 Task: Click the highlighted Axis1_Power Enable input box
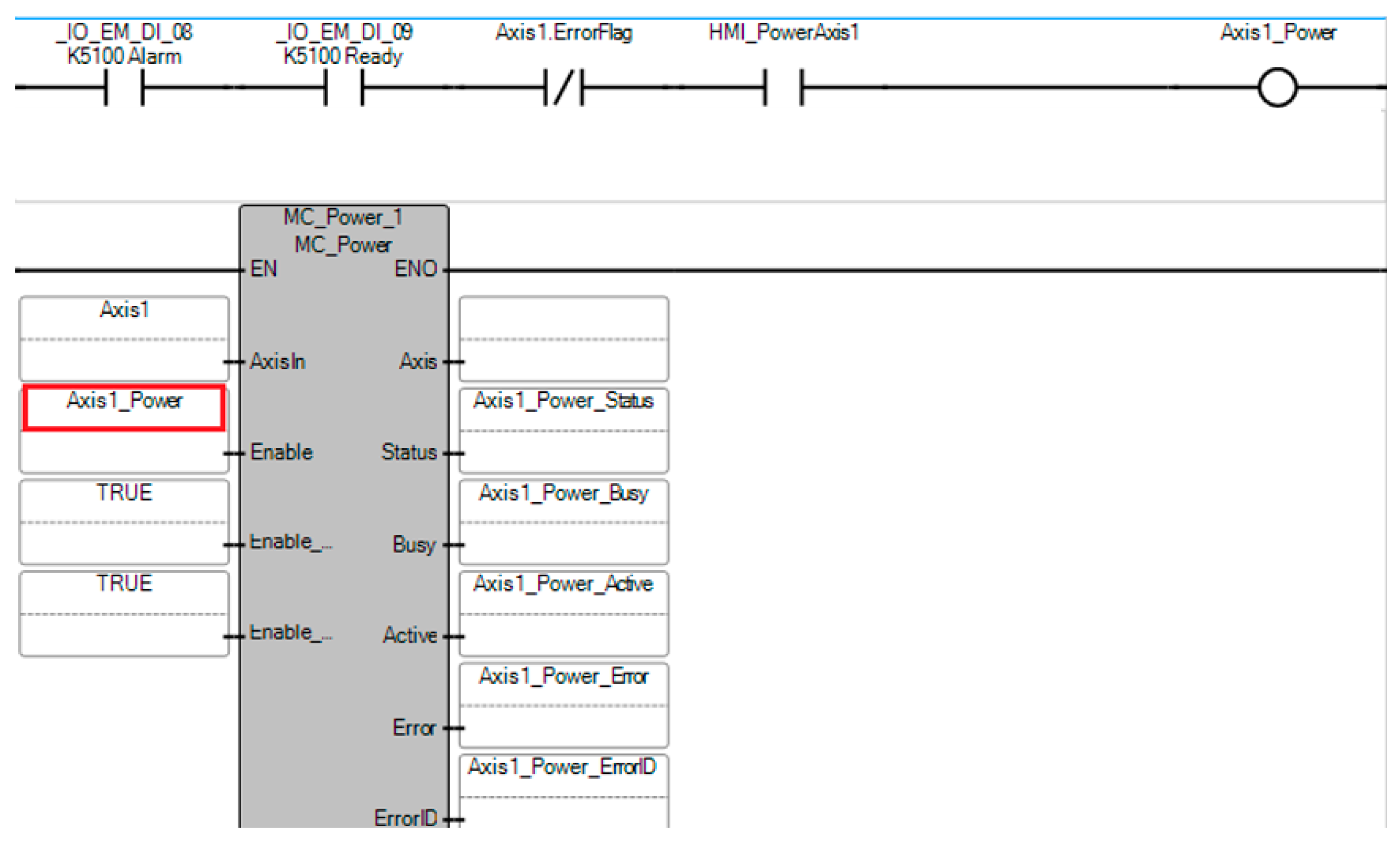tap(124, 408)
